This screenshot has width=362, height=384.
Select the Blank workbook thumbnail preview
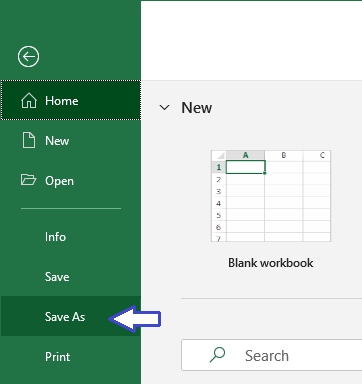point(271,196)
